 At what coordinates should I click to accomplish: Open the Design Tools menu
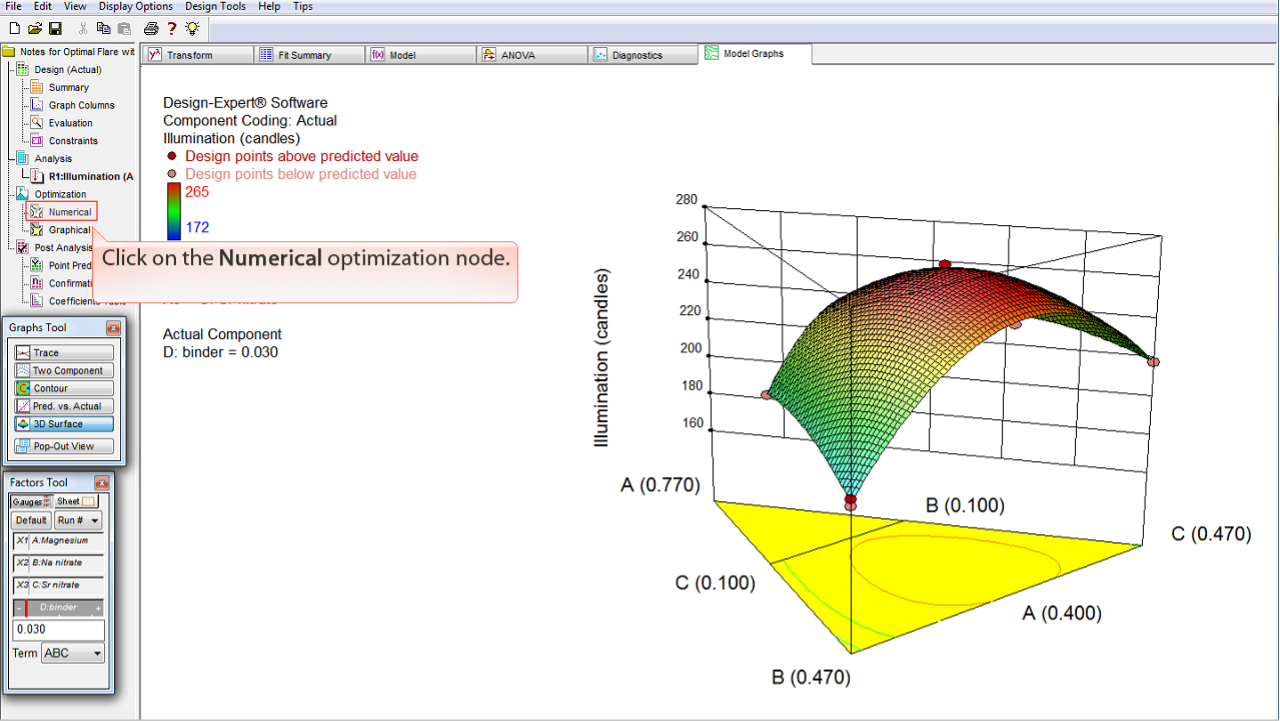[216, 6]
